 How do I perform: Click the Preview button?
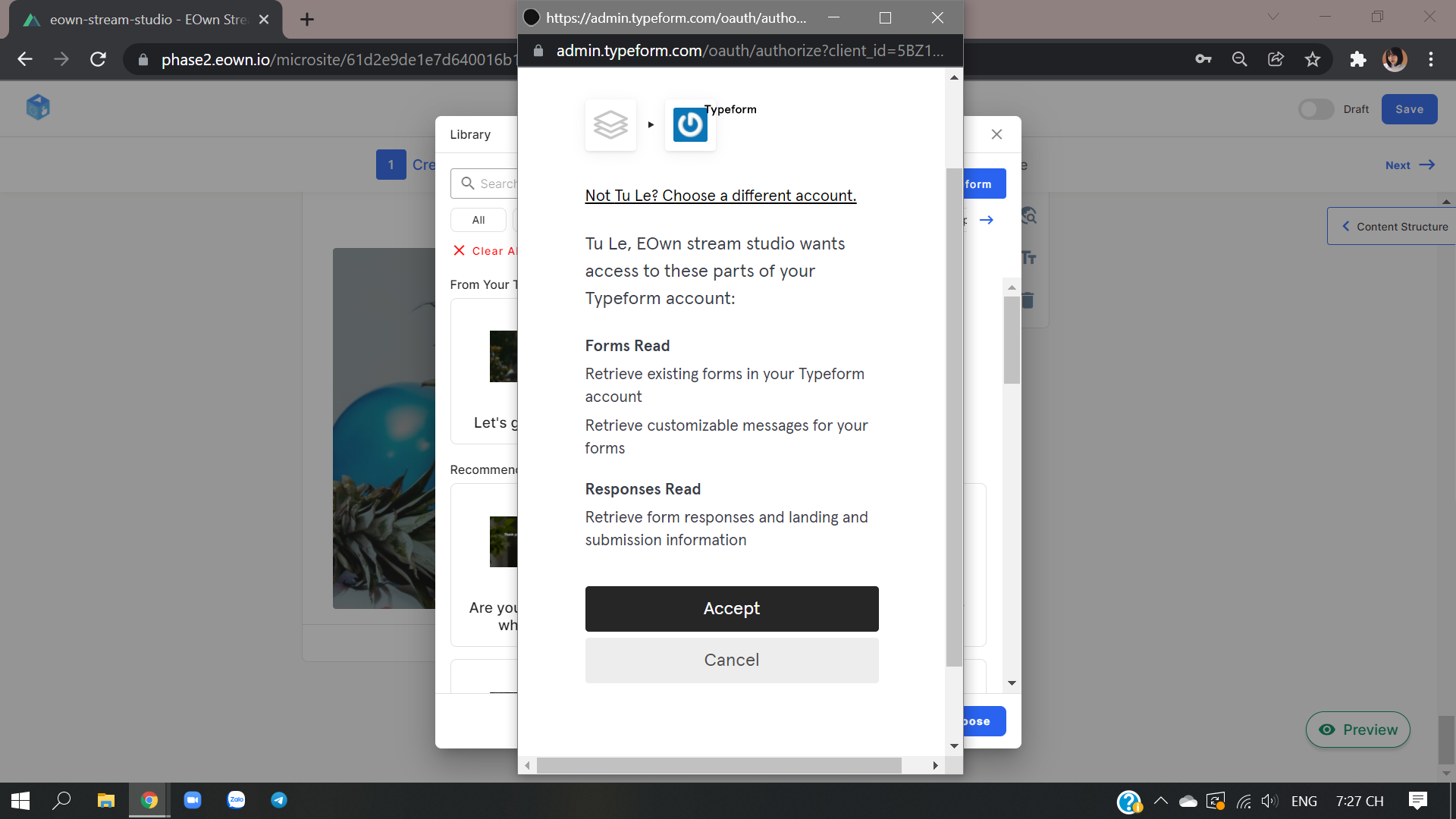point(1358,730)
